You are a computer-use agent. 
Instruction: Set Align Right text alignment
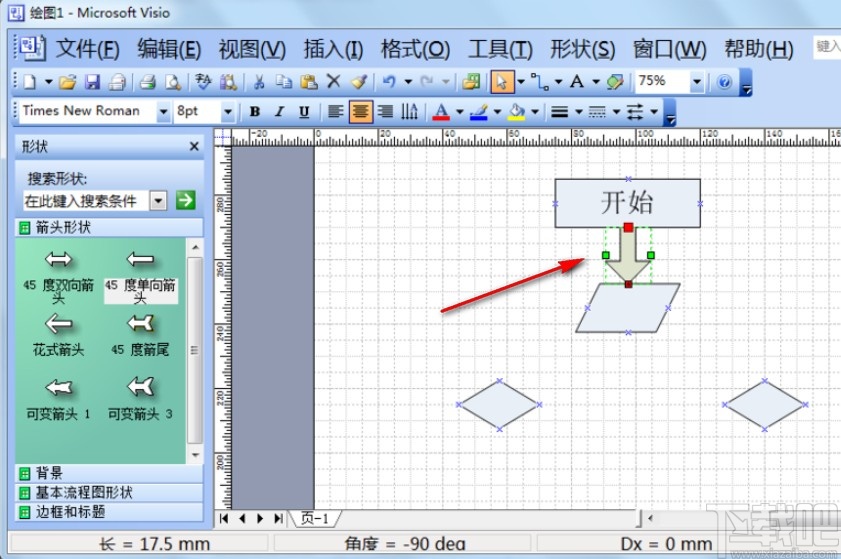[x=385, y=112]
